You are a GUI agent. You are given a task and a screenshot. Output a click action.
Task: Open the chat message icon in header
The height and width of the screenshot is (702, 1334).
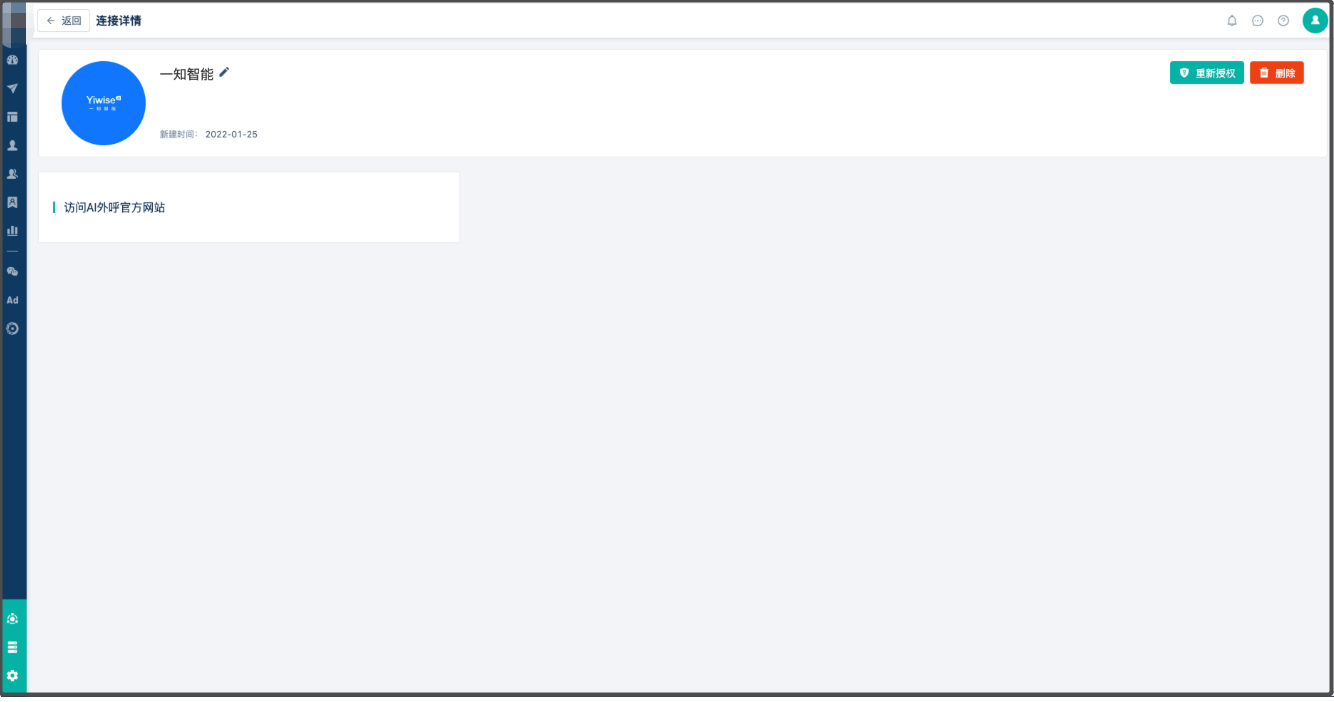[x=1258, y=20]
